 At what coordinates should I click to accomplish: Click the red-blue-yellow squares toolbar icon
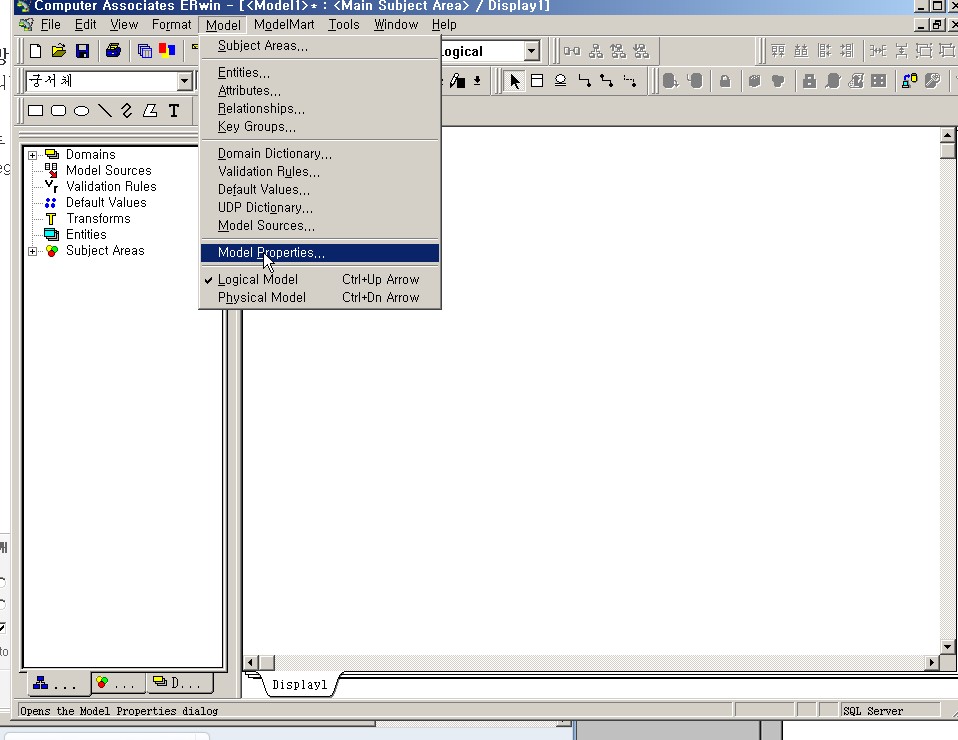(x=167, y=51)
